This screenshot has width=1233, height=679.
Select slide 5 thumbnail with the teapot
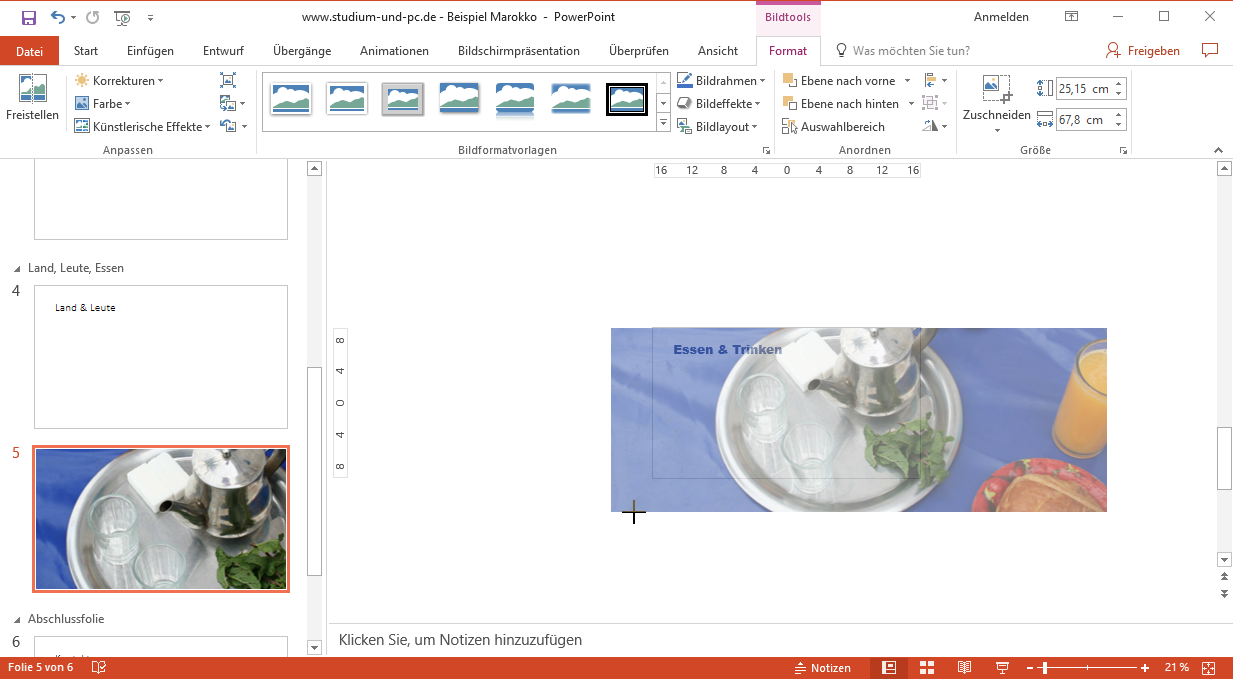click(161, 519)
